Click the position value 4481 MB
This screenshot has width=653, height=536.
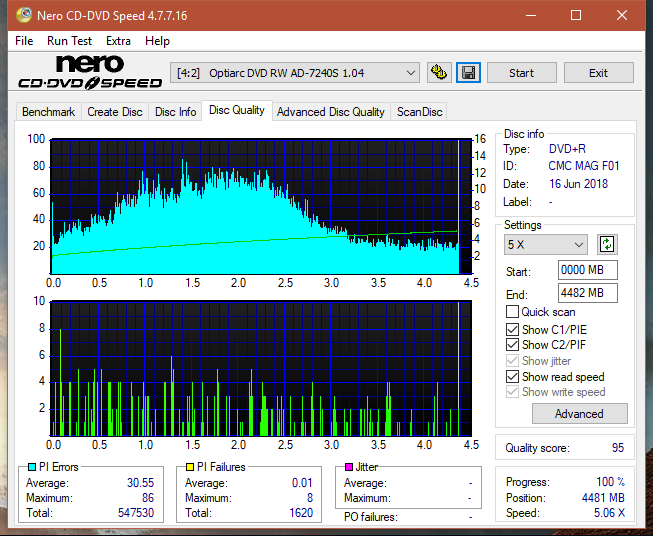pos(603,498)
